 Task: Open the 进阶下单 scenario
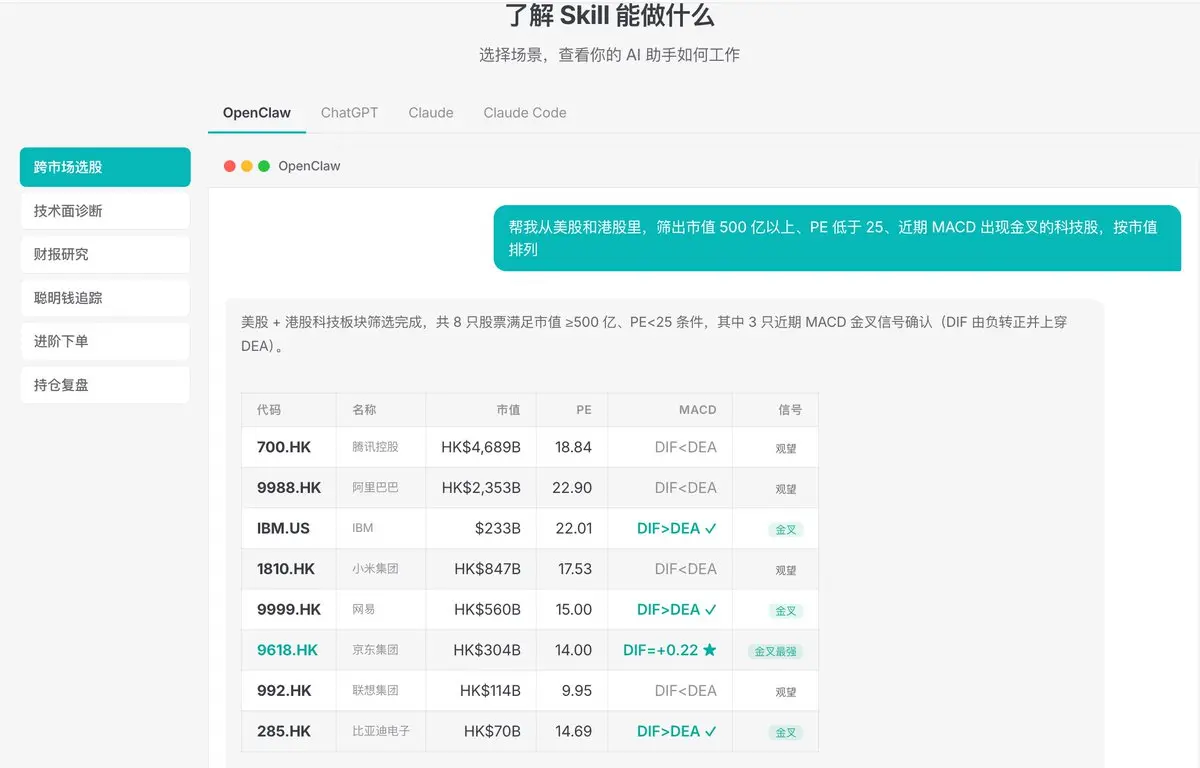(105, 341)
